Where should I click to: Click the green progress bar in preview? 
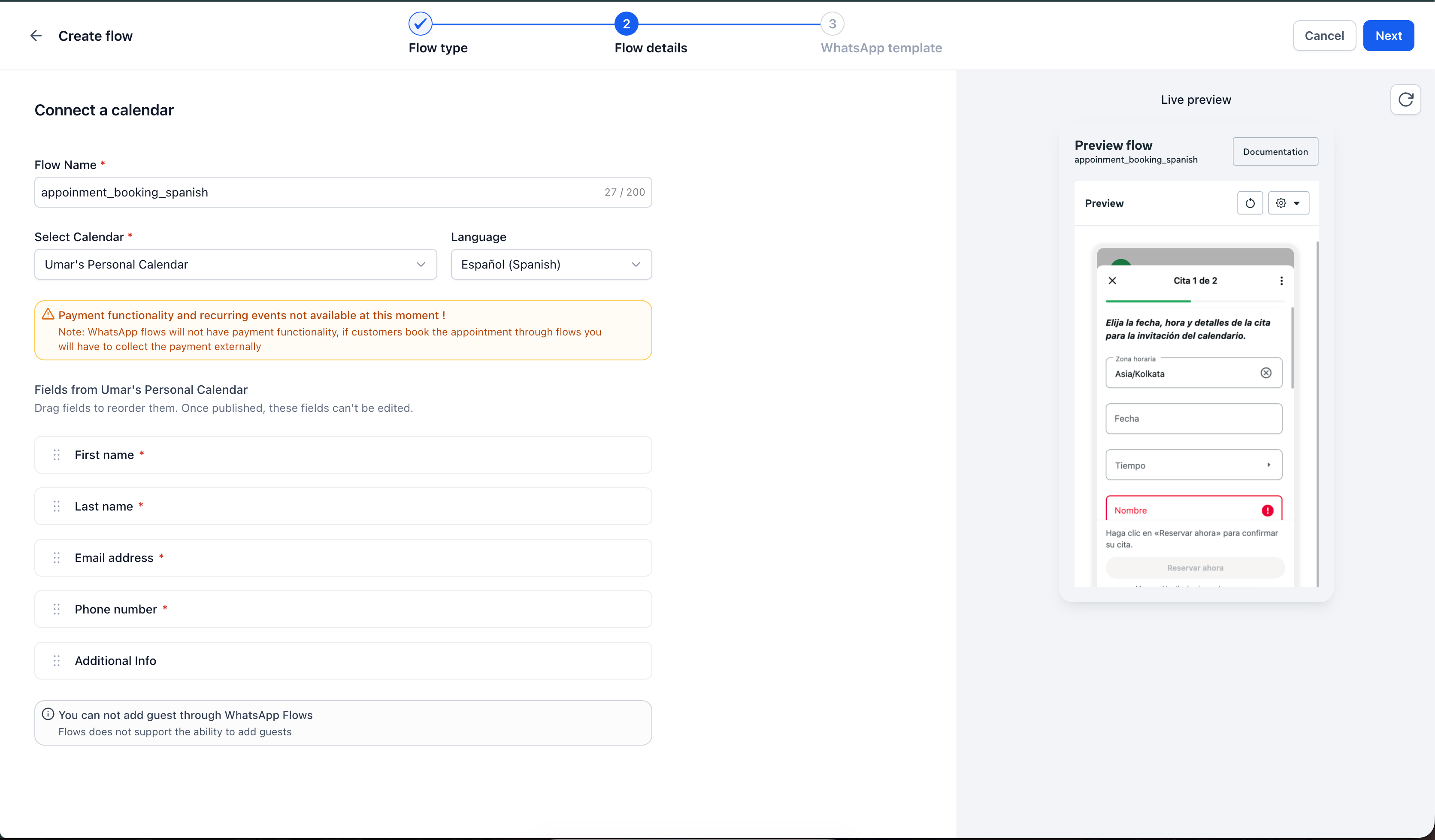1148,301
